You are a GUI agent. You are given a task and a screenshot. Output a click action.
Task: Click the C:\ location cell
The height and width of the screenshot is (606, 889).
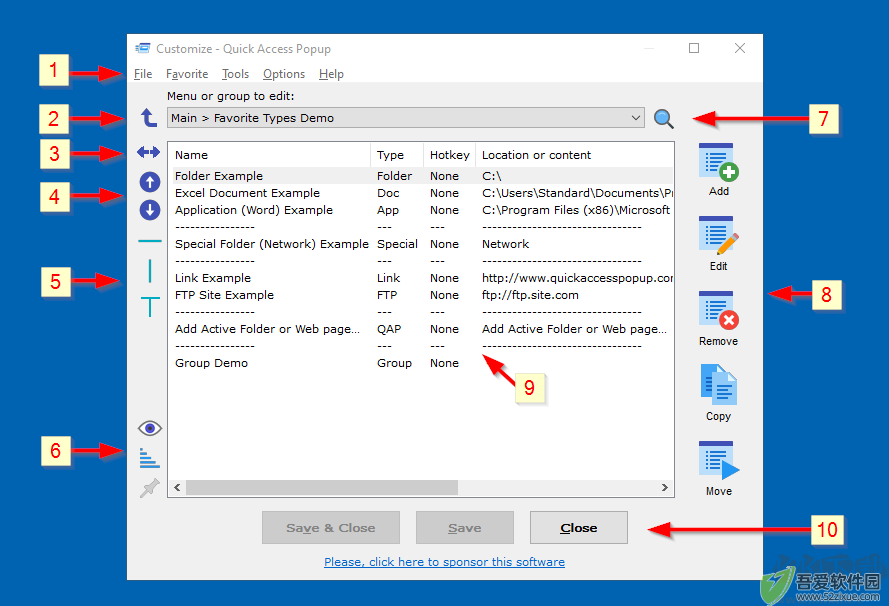(x=492, y=176)
